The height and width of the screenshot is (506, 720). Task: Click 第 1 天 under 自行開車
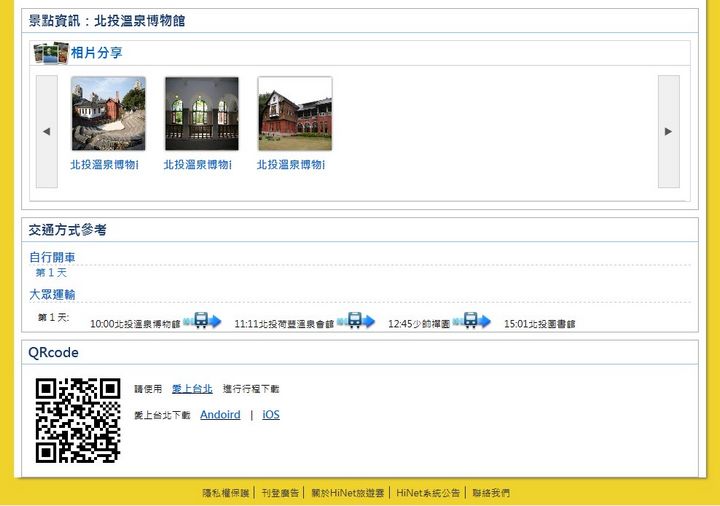[51, 273]
